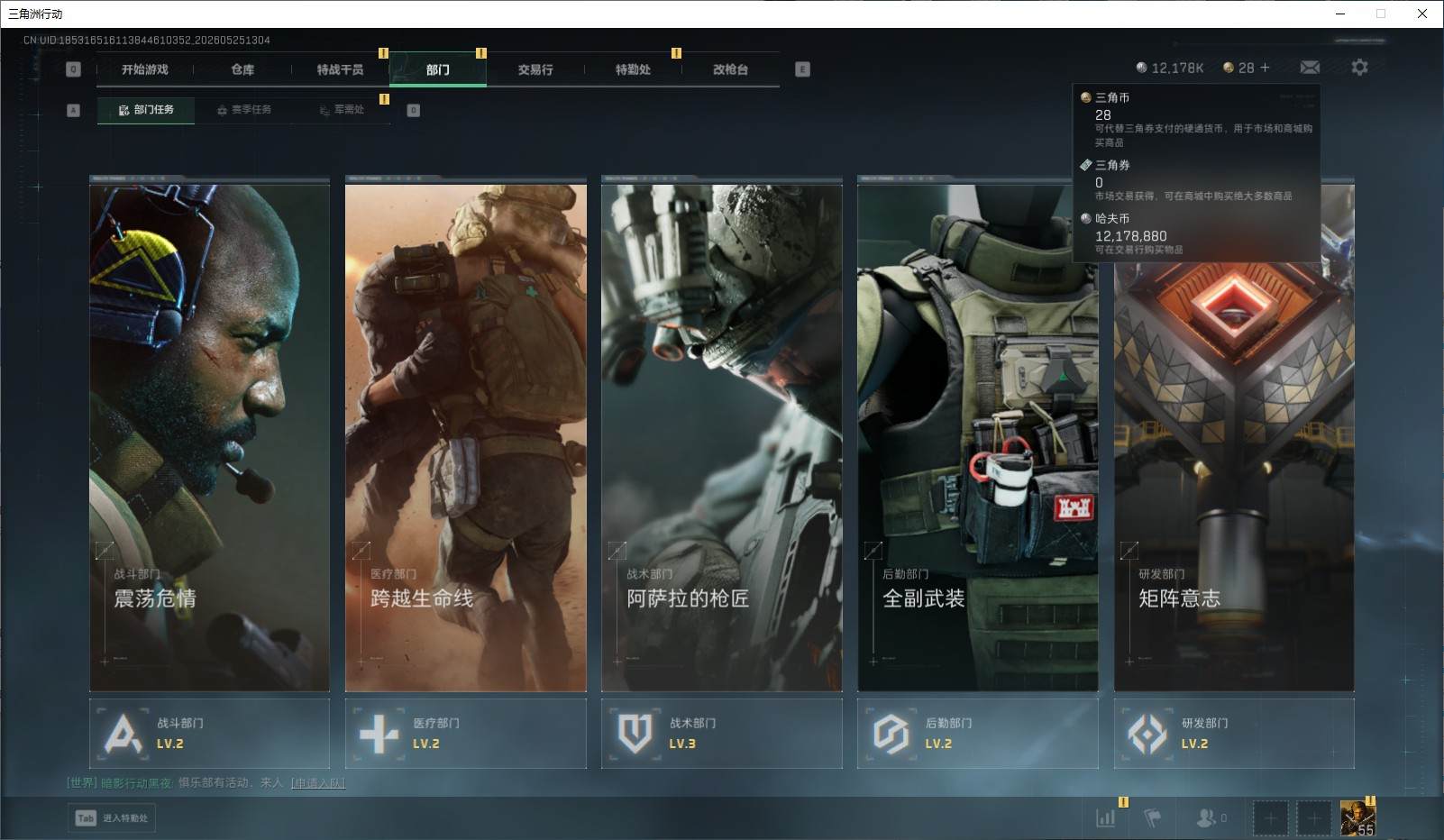Click 研发部门 LV.2 level panel

click(x=1234, y=734)
